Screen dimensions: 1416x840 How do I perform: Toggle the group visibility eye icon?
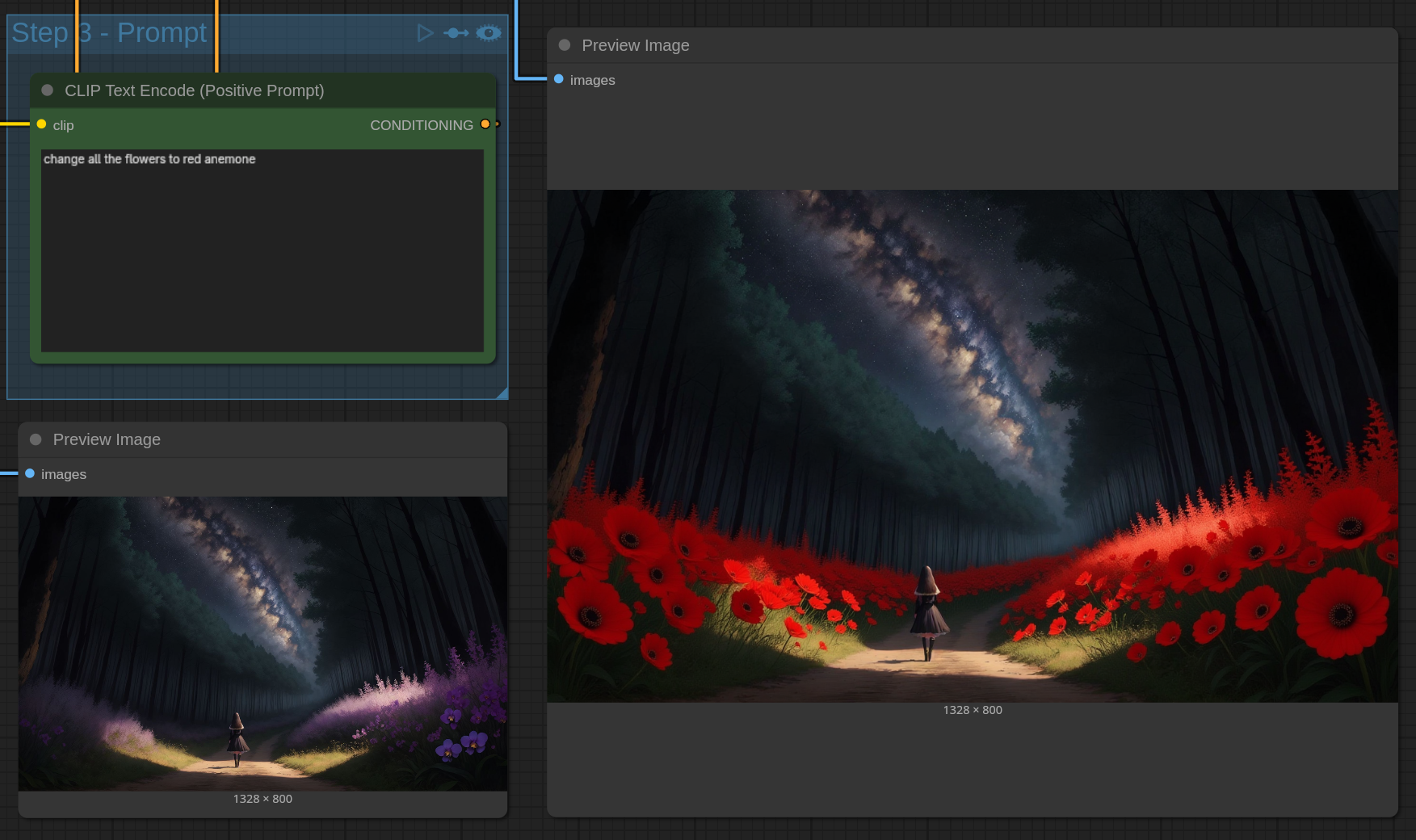(488, 33)
